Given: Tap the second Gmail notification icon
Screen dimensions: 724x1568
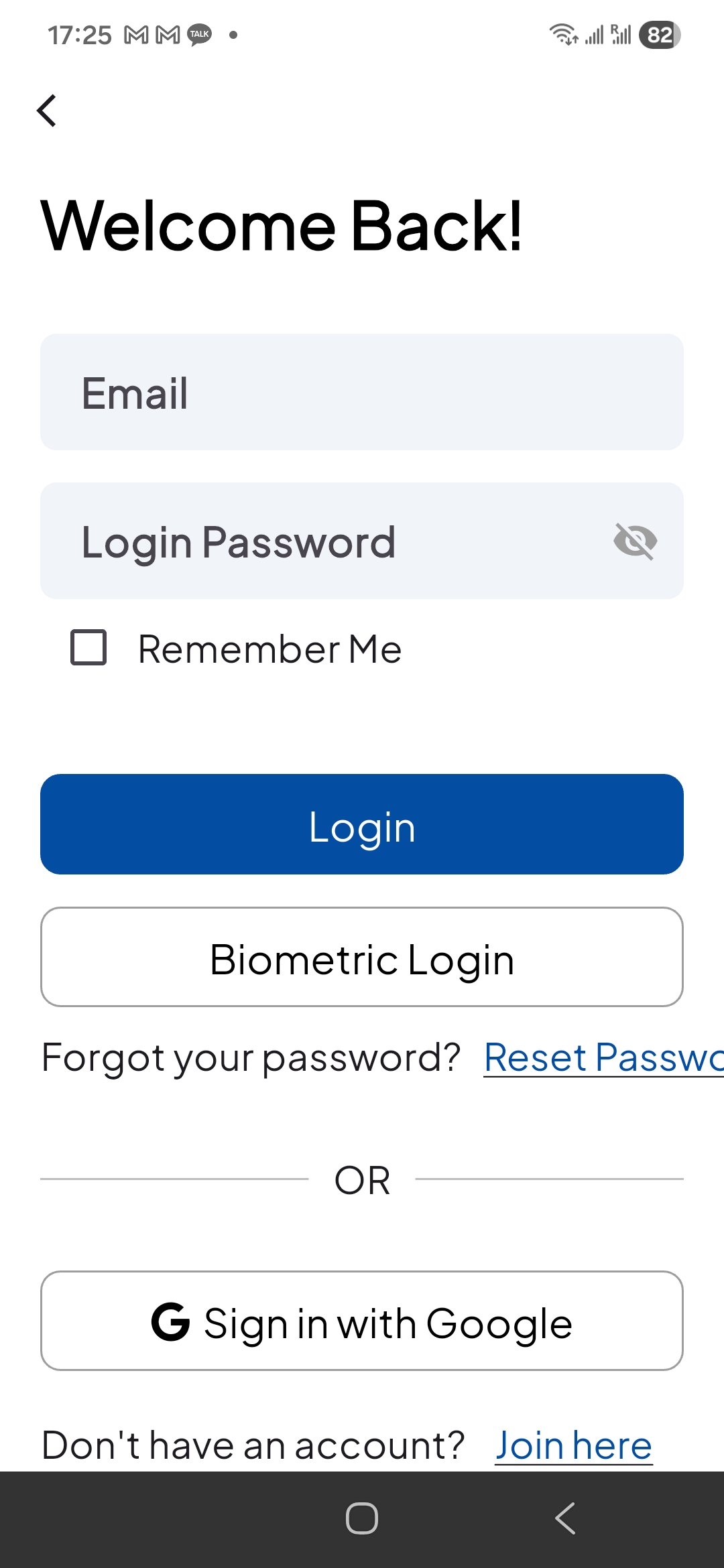Looking at the screenshot, I should pos(168,35).
